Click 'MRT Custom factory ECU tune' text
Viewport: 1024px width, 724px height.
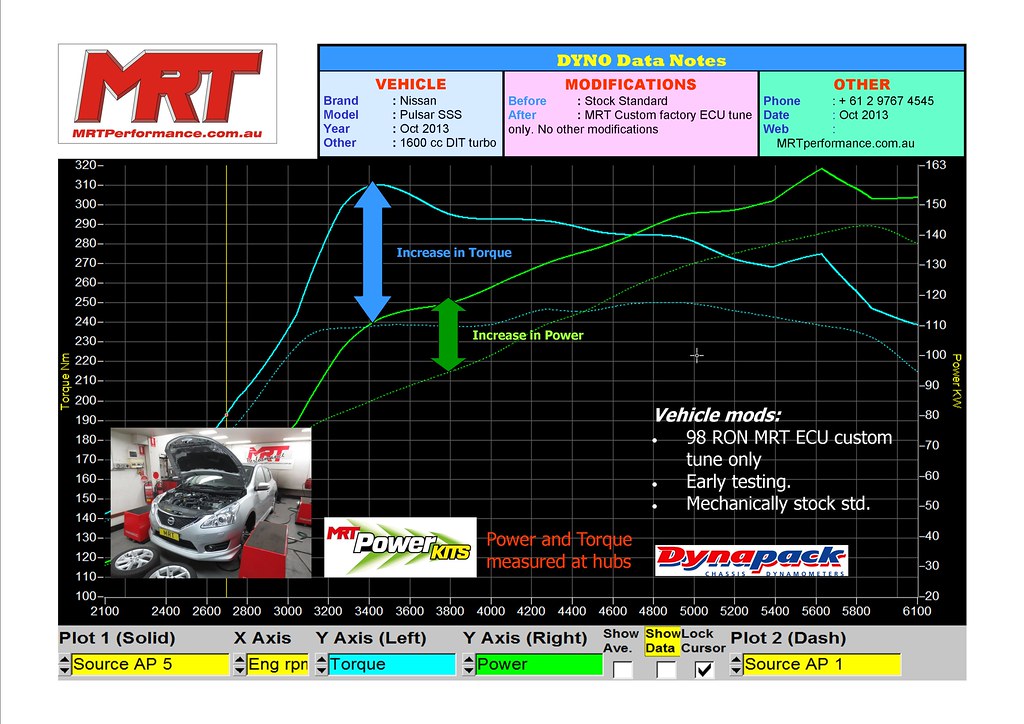coord(668,115)
